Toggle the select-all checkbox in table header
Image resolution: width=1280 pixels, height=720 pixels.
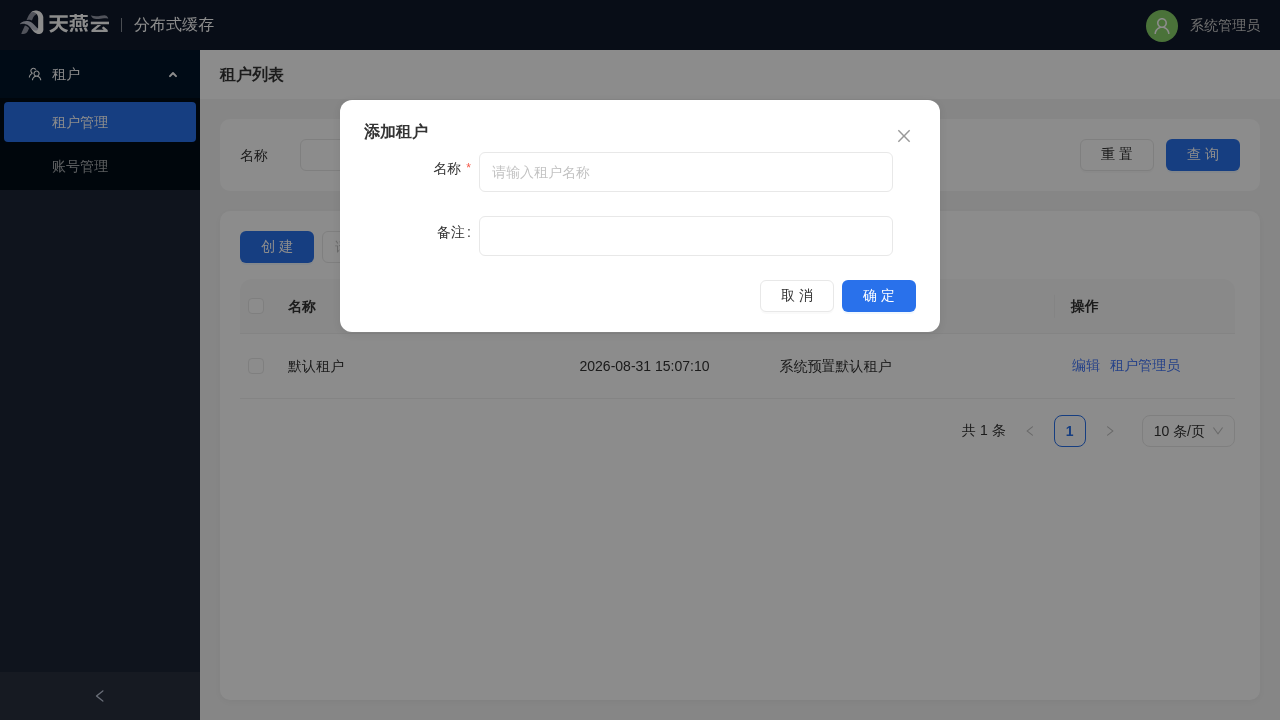point(256,306)
